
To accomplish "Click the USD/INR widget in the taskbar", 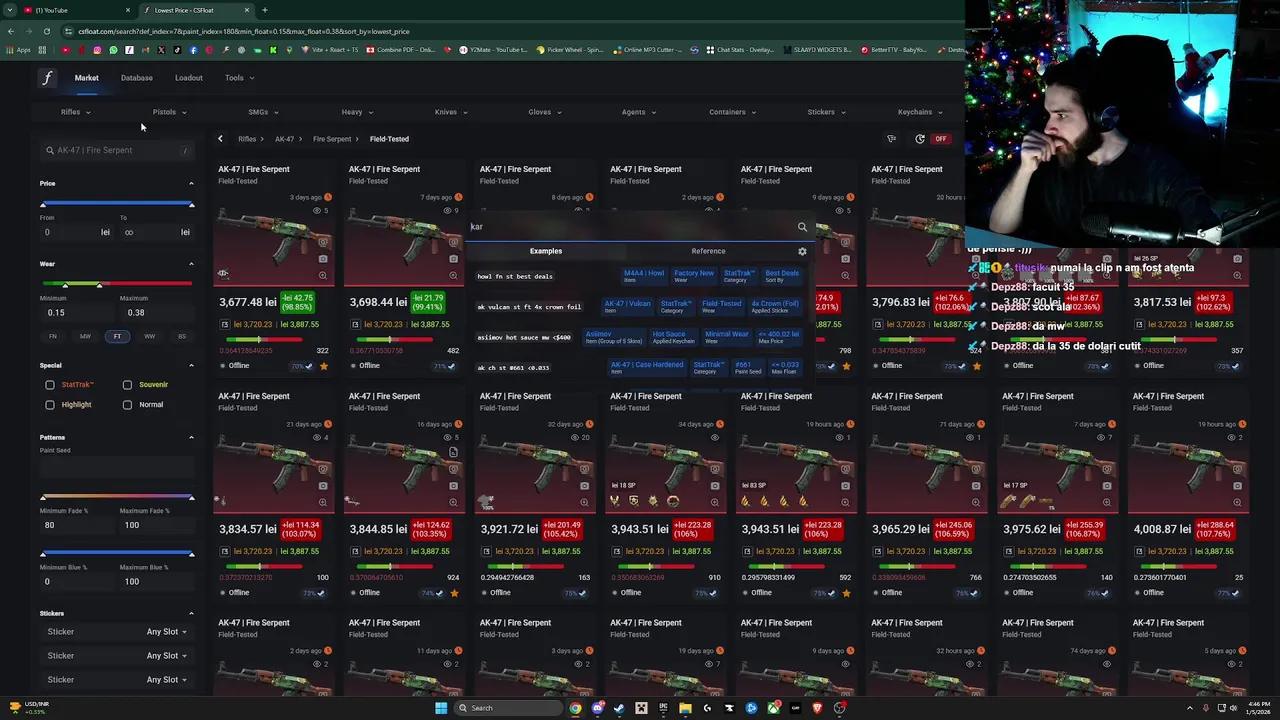I will click(x=28, y=708).
